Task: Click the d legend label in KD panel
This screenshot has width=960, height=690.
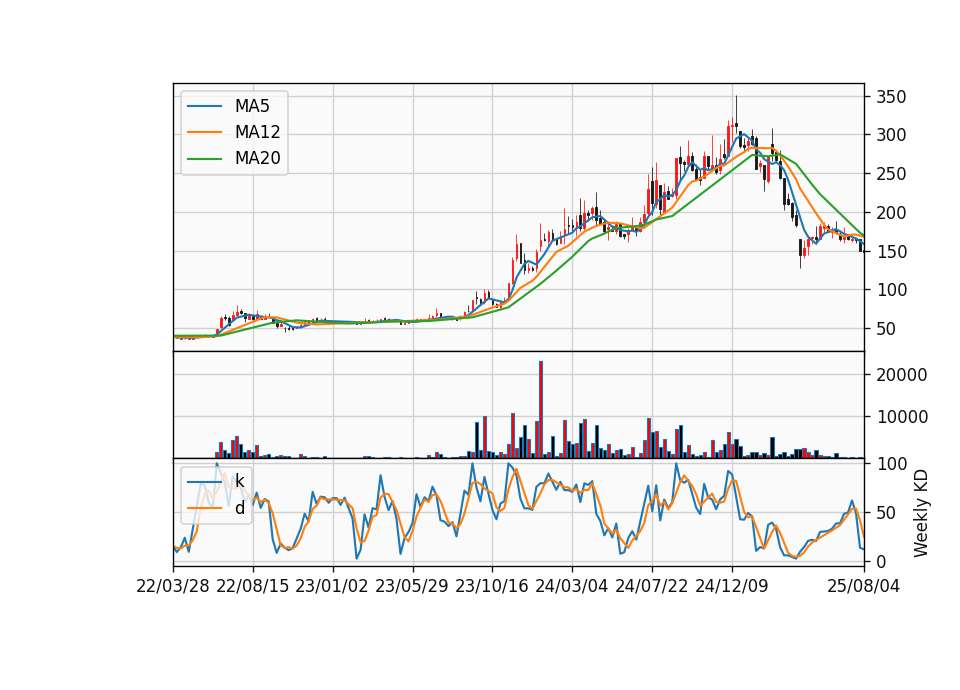Action: tap(240, 508)
